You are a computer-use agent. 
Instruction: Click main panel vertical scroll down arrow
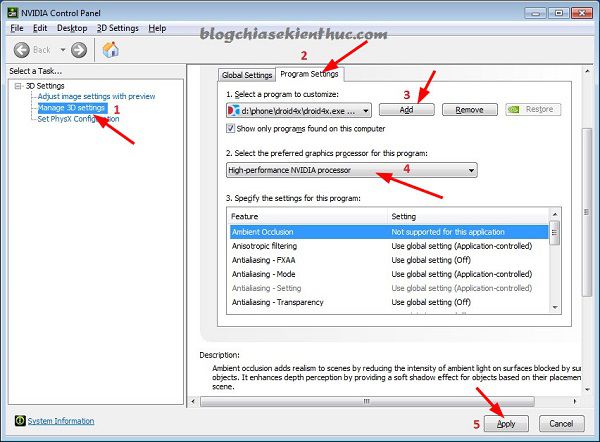coord(587,390)
